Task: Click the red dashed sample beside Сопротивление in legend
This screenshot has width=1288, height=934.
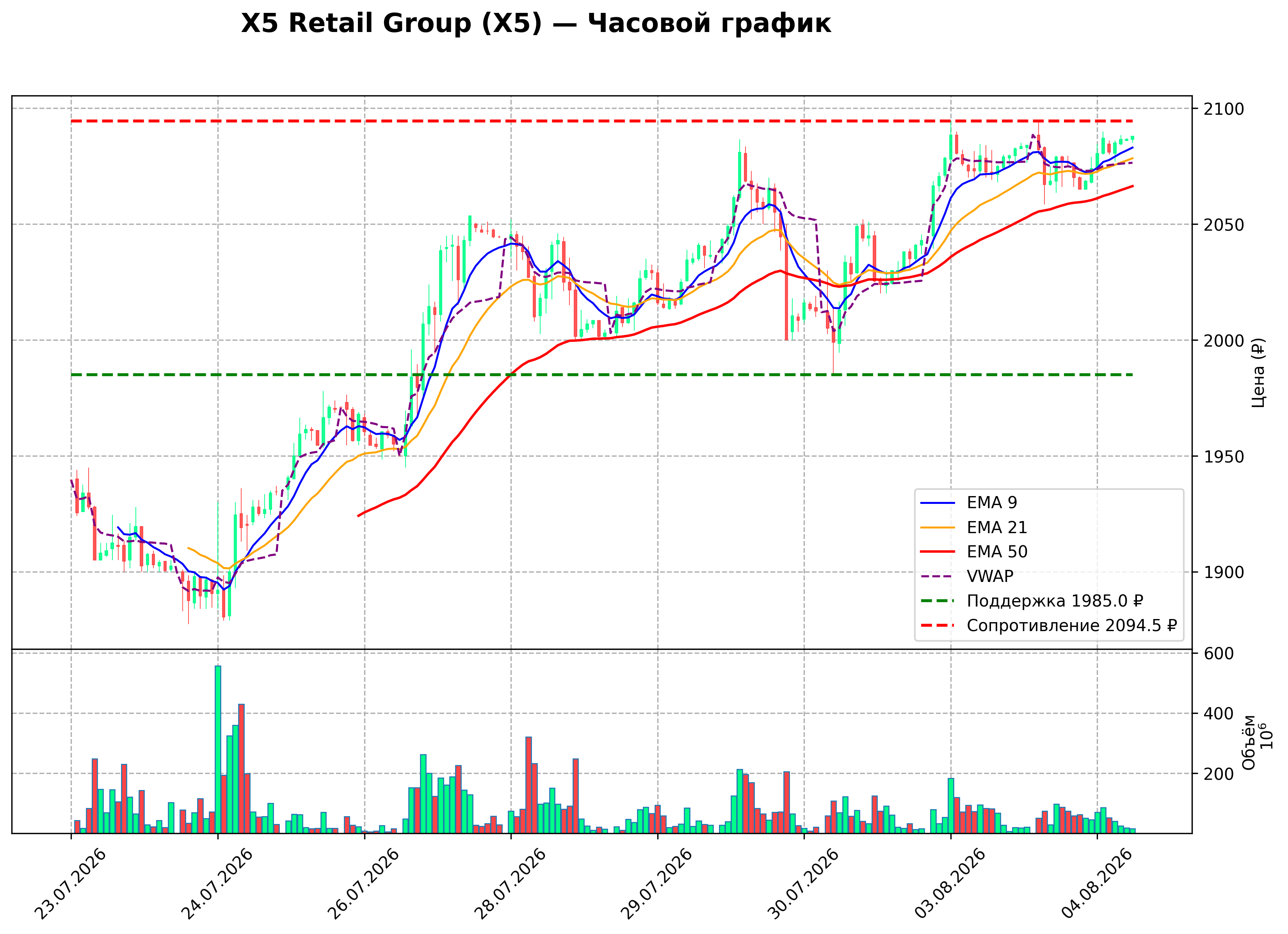Action: 937,626
